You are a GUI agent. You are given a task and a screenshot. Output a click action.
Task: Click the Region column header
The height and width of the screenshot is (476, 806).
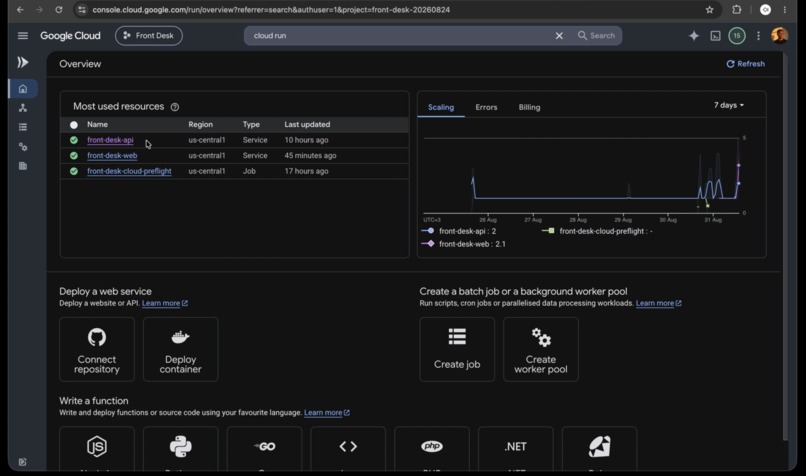(200, 124)
